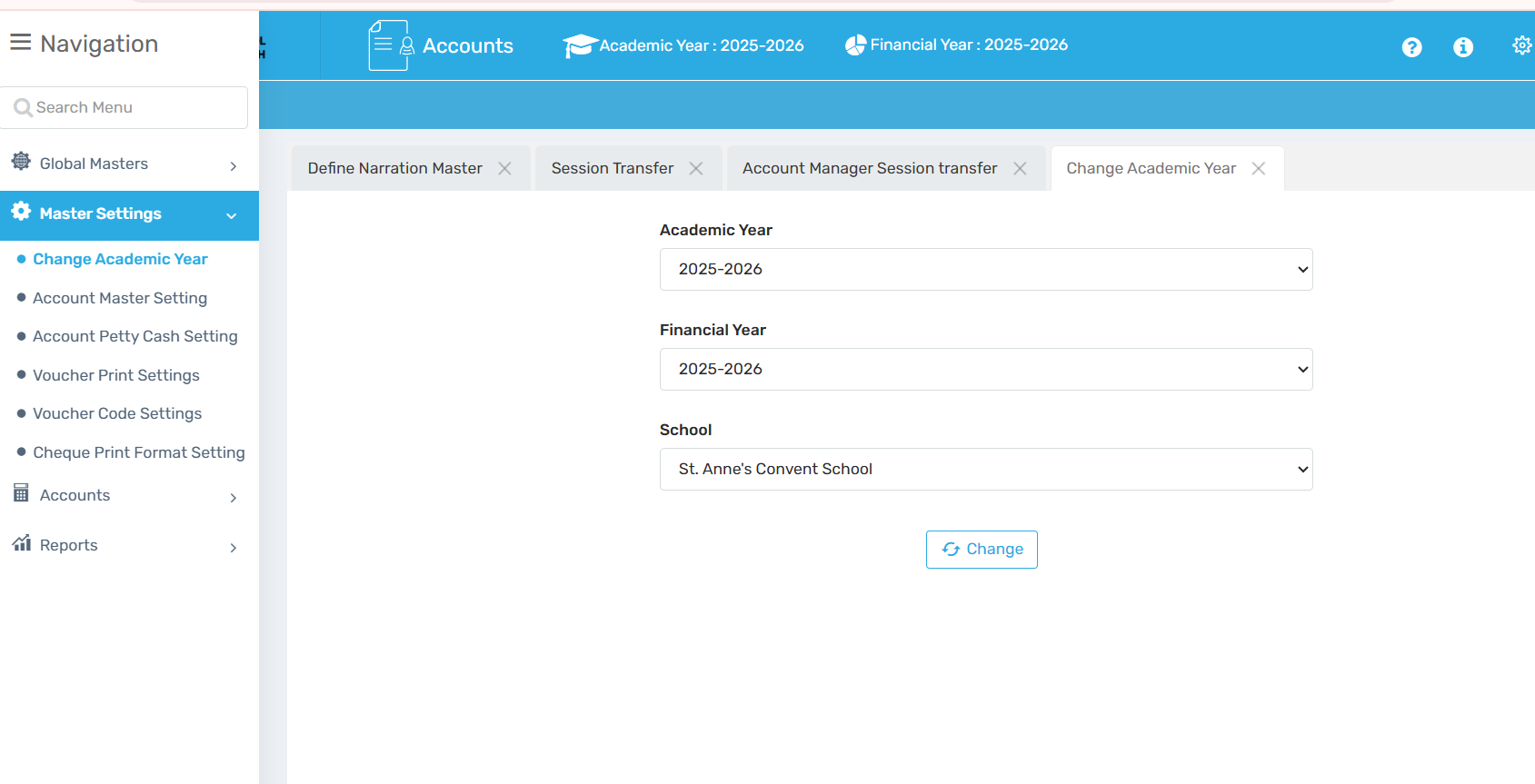1535x784 pixels.
Task: Click the Accounts header title
Action: point(468,45)
